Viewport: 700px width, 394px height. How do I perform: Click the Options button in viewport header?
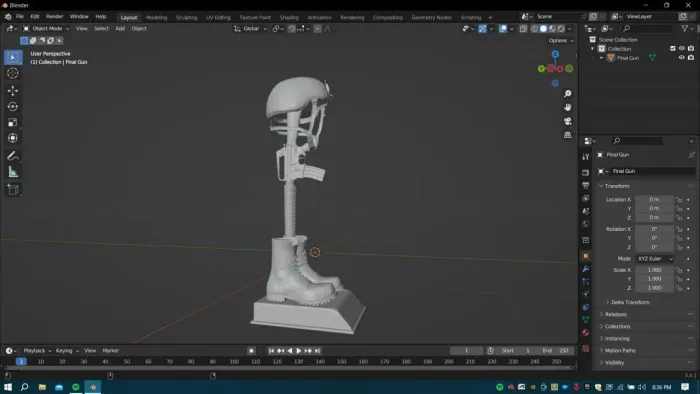coord(561,41)
